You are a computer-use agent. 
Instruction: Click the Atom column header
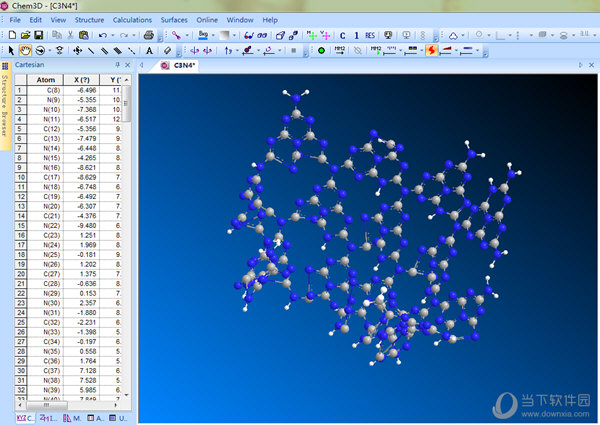46,80
